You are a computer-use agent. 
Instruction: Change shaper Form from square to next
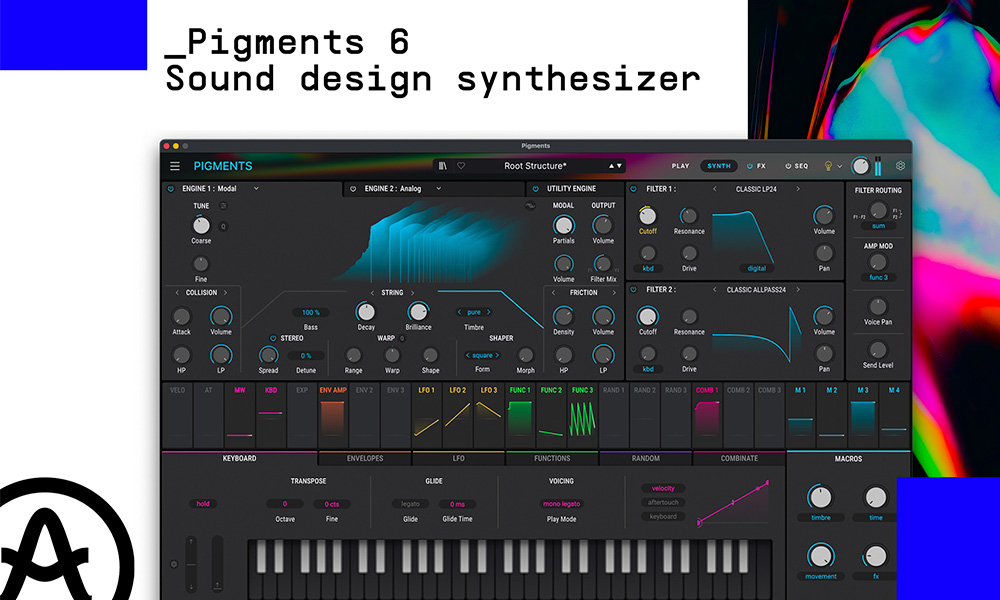(497, 355)
